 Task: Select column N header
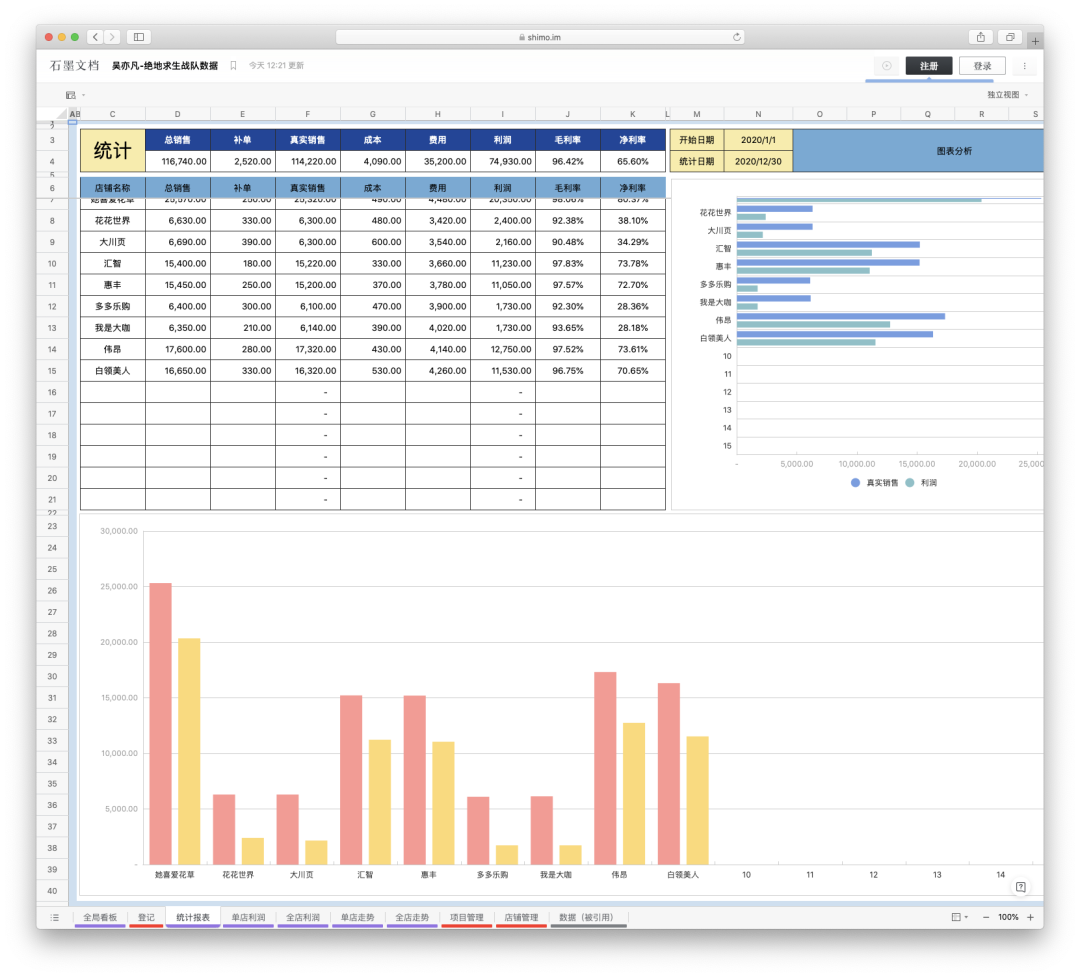tap(758, 114)
